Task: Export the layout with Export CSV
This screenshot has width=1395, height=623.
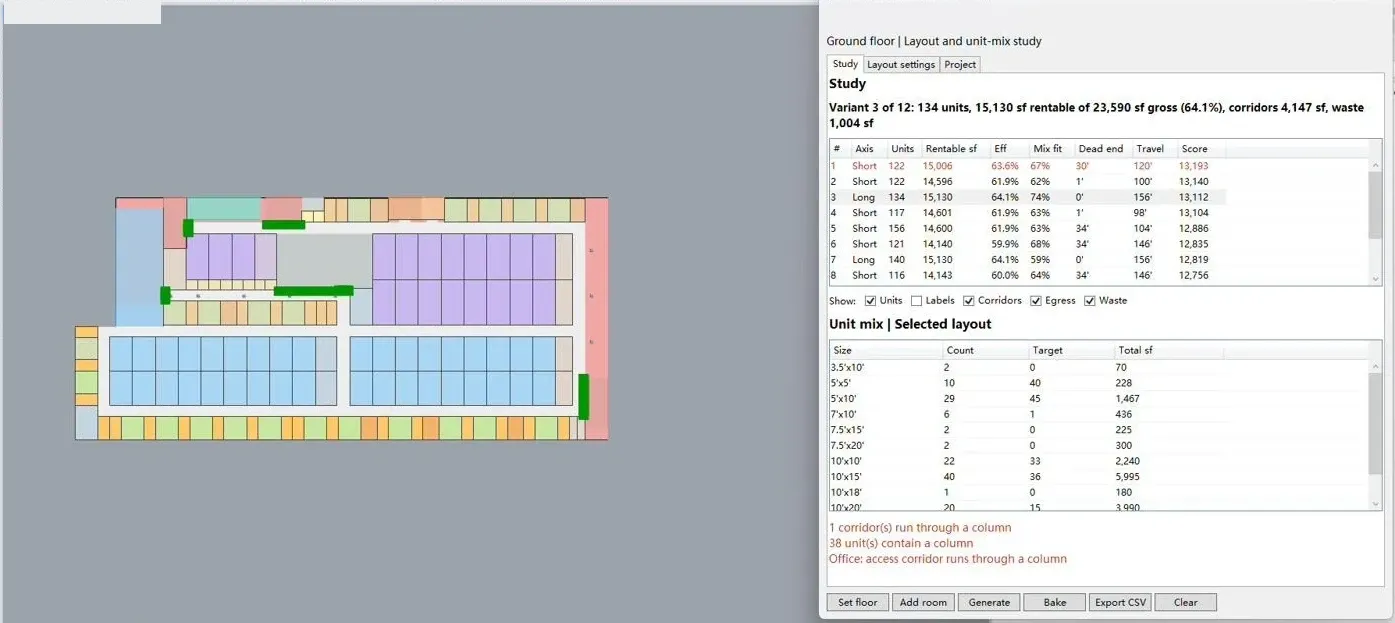Action: pos(1120,602)
